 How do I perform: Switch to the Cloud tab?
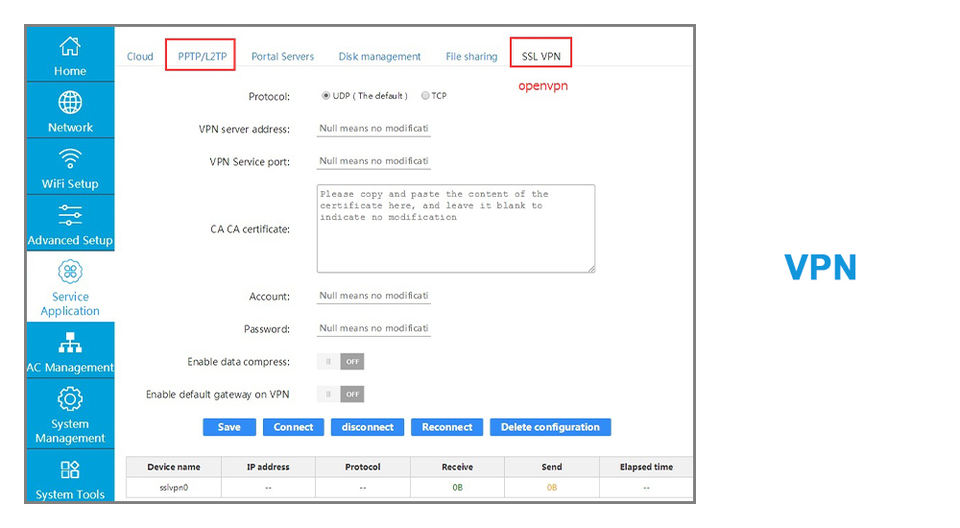(140, 56)
